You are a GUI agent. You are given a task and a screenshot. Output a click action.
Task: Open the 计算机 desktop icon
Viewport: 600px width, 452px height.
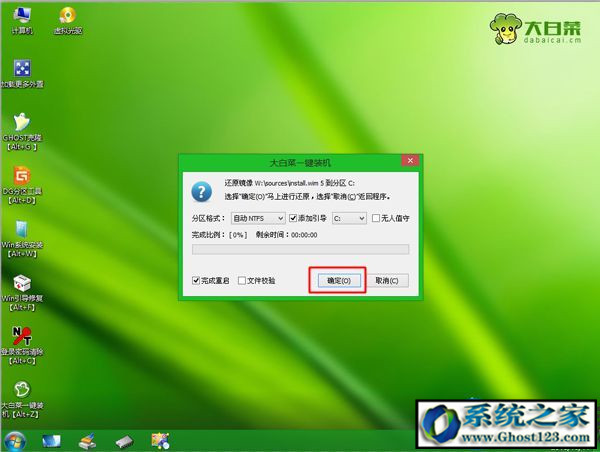pyautogui.click(x=21, y=16)
